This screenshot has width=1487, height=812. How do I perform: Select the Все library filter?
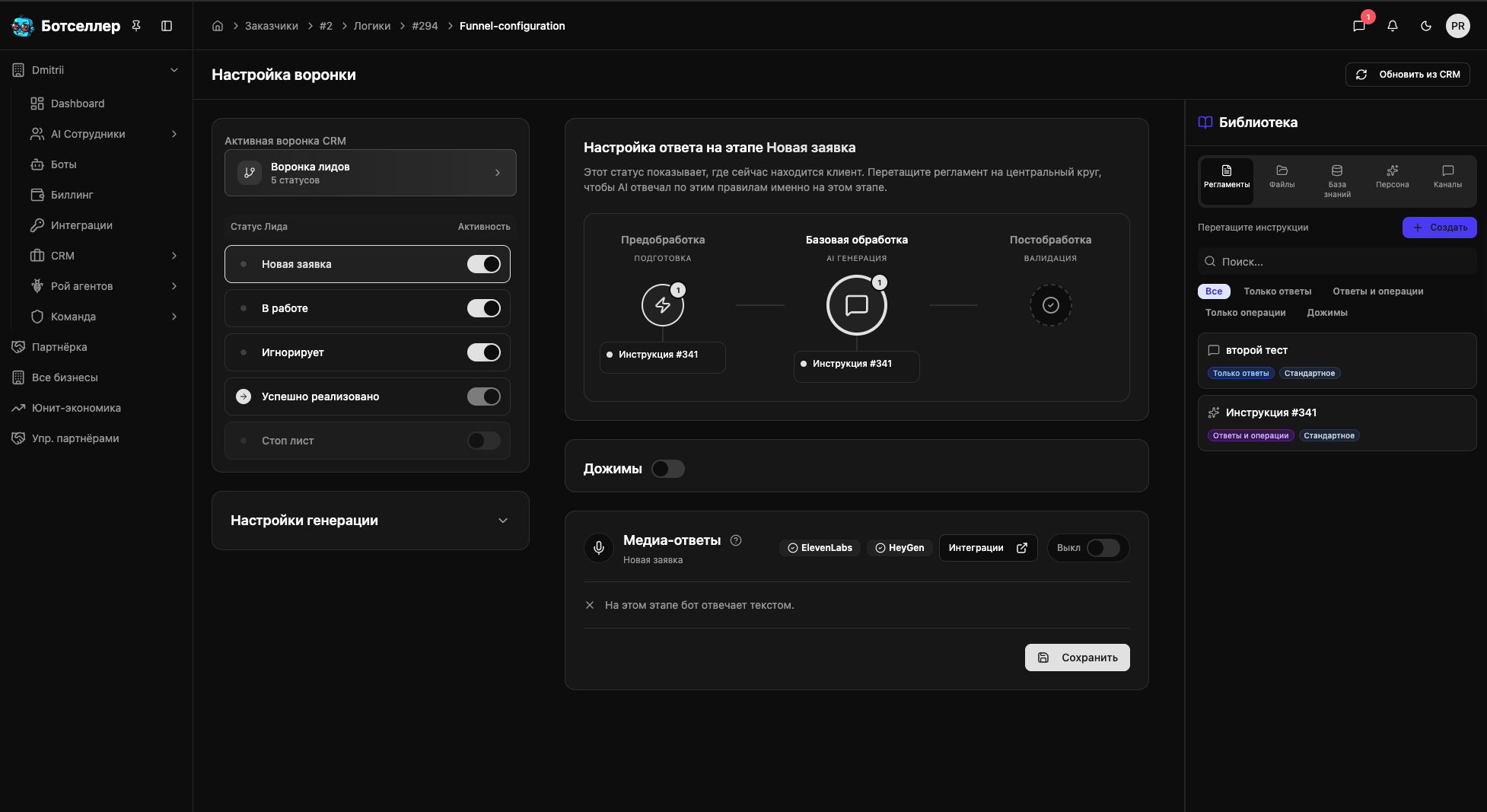pyautogui.click(x=1214, y=291)
